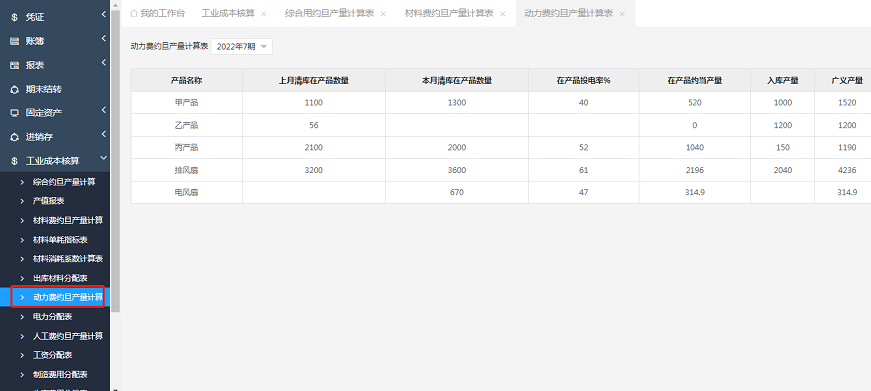Click the icon beside 期末结转

(14, 89)
